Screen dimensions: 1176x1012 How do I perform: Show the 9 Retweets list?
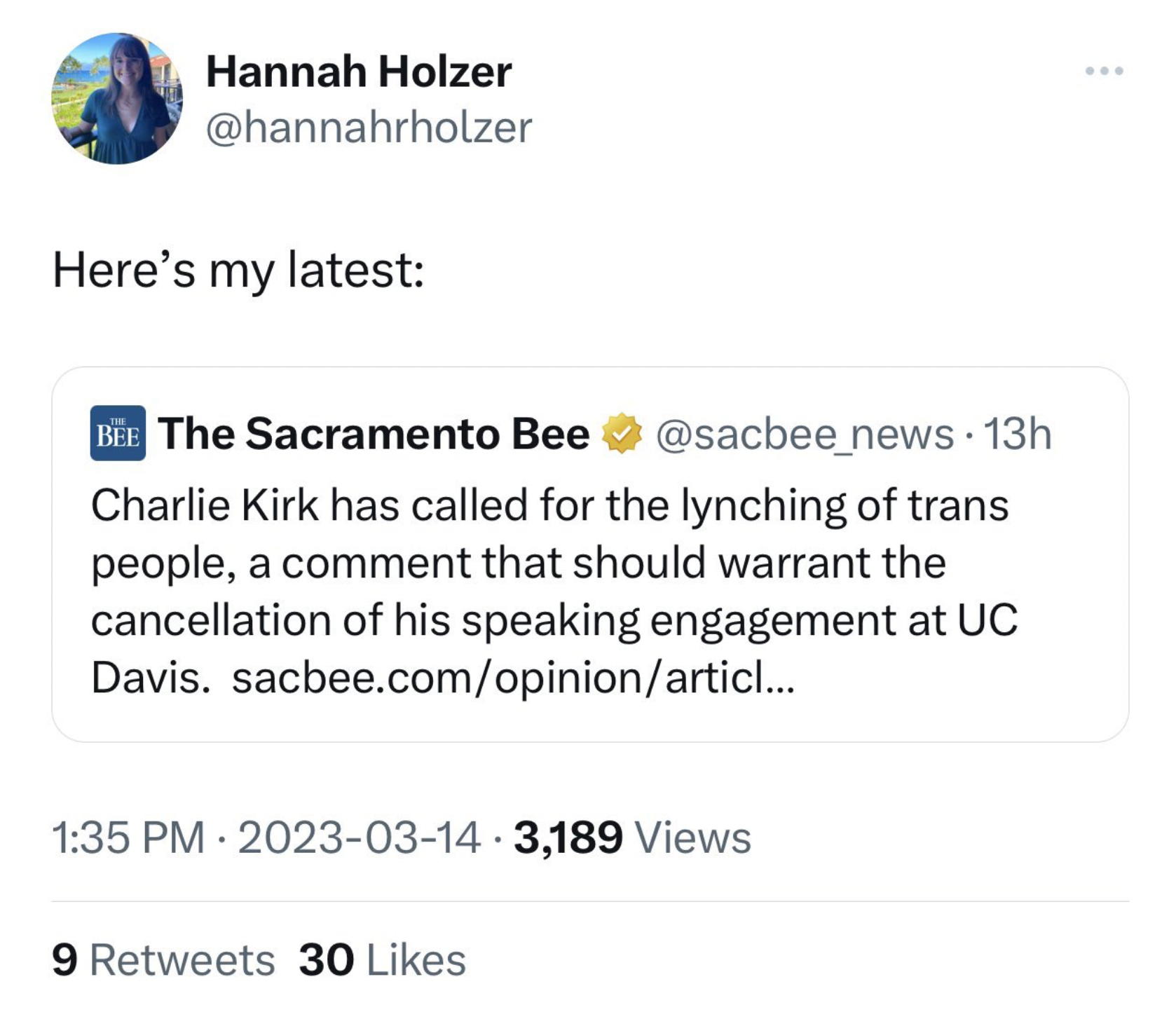[163, 959]
